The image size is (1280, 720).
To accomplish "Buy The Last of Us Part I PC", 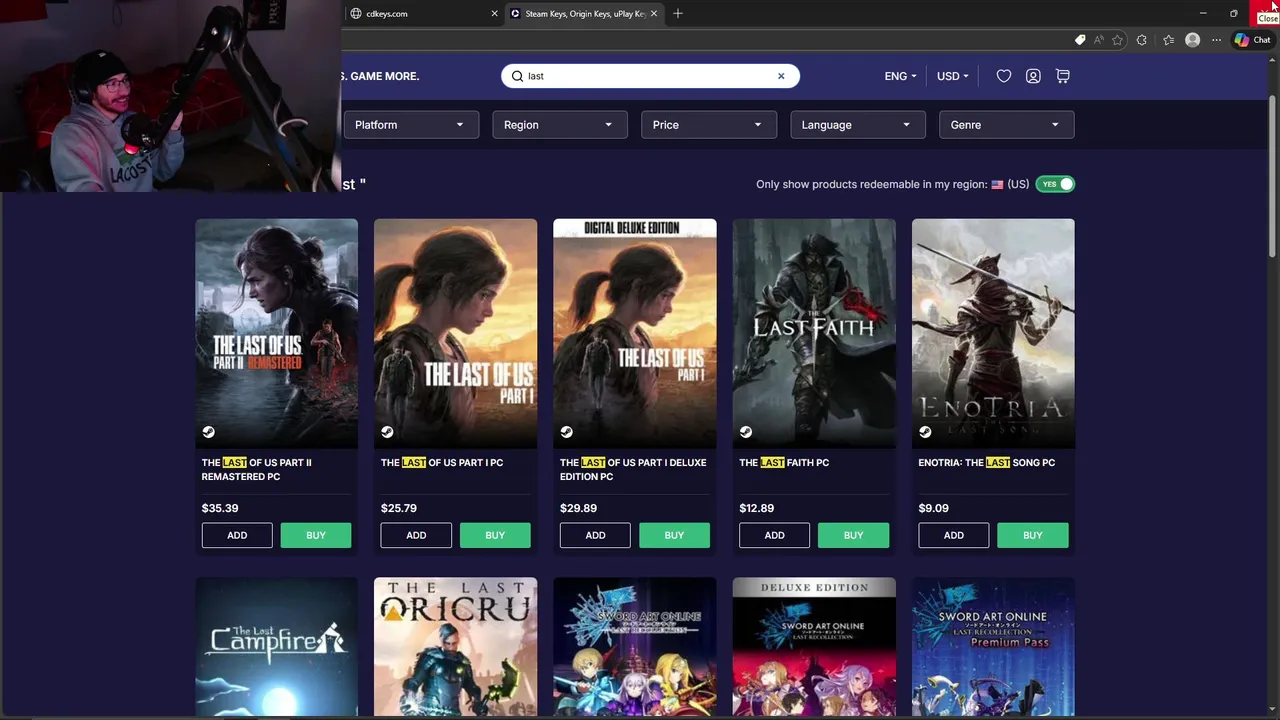I will click(x=495, y=535).
